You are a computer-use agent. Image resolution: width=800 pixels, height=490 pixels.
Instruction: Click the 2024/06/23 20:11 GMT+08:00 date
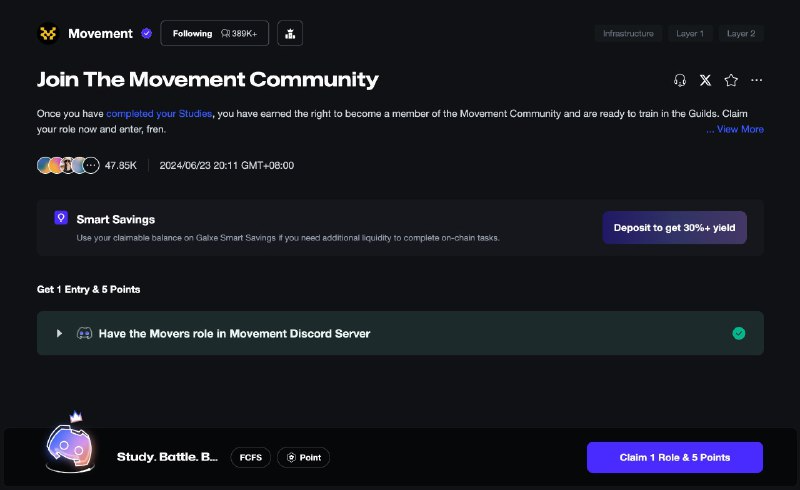click(227, 165)
